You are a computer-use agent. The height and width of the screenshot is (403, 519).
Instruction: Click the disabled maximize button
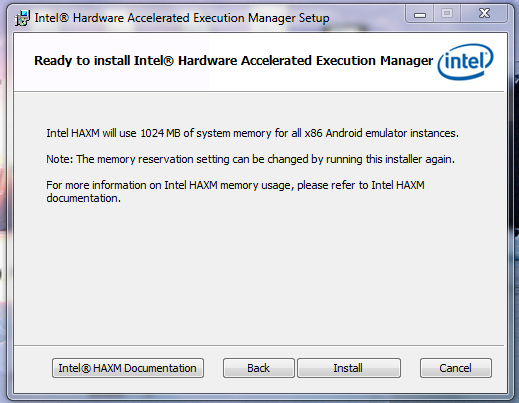pyautogui.click(x=447, y=14)
